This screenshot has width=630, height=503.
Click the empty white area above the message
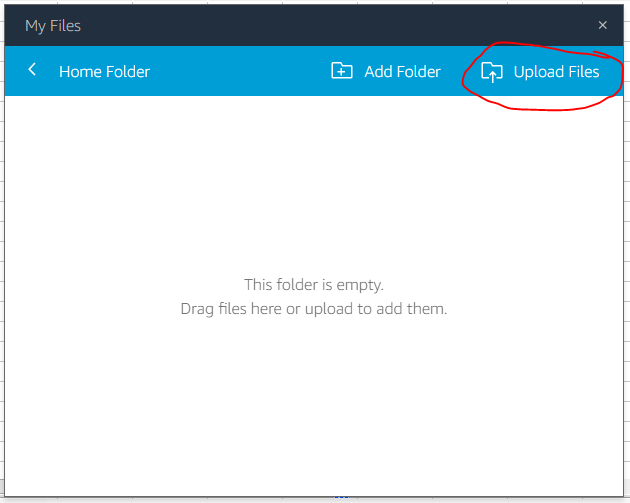314,180
